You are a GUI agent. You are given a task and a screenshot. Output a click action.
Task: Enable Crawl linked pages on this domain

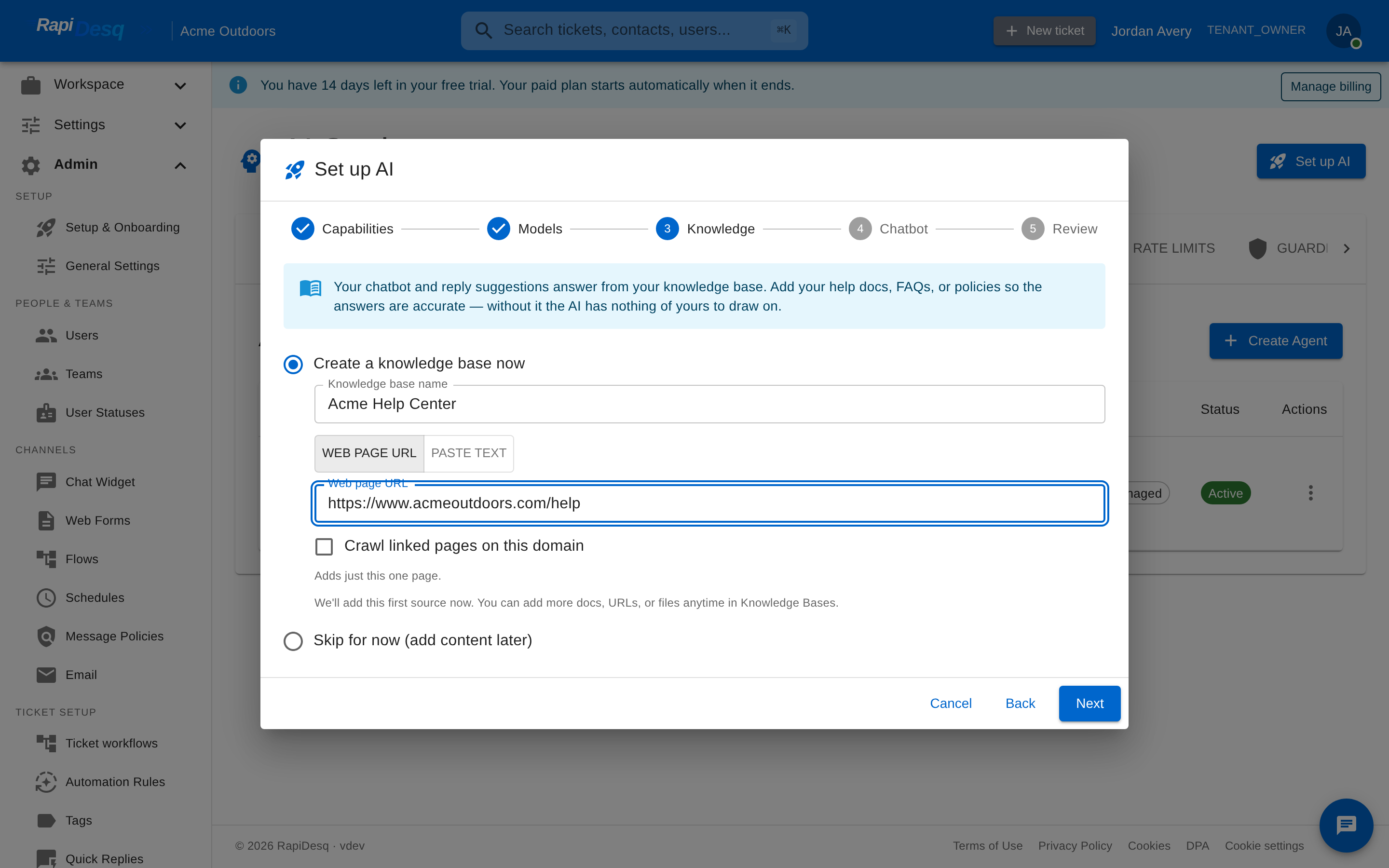324,546
